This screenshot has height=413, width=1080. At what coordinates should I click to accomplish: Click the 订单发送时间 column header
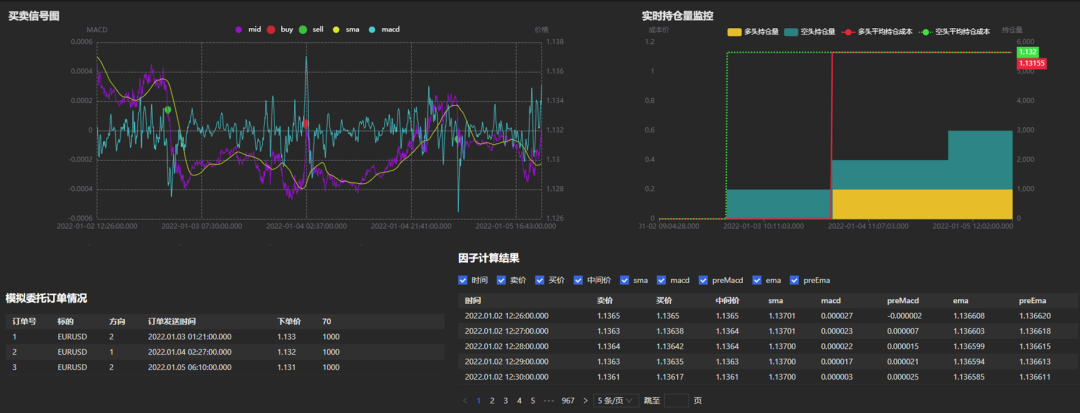pos(172,321)
